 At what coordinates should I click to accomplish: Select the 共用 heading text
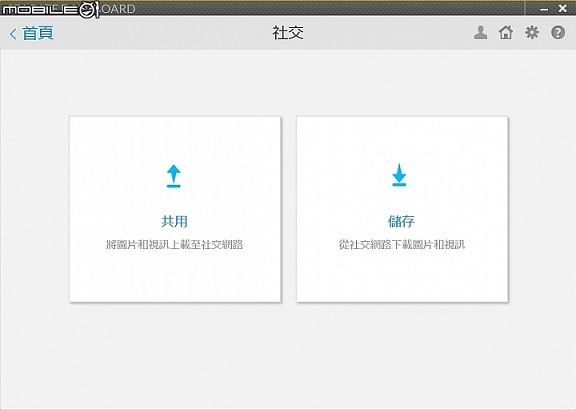[x=174, y=221]
